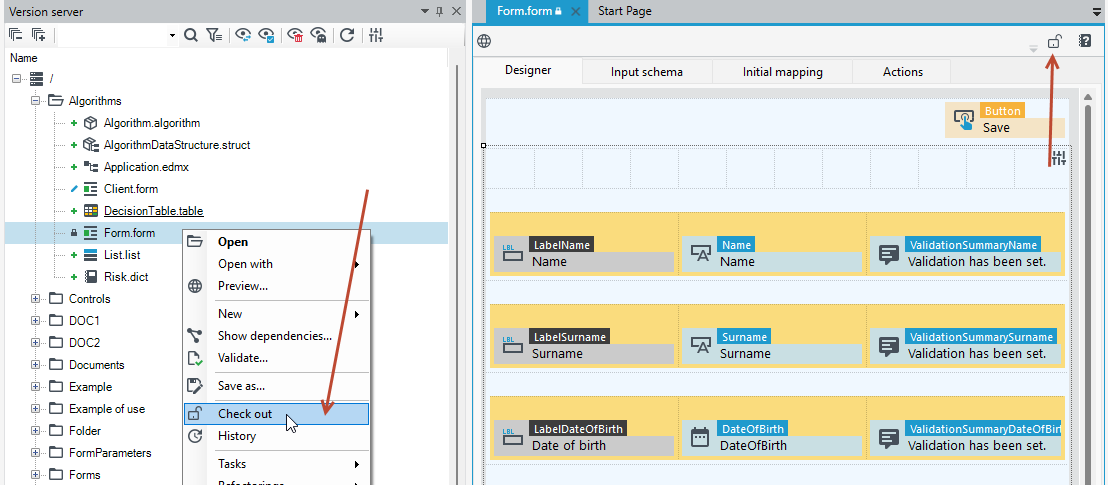Screen dimensions: 1108x485
Task: Switch to the Start Page tab
Action: point(625,11)
